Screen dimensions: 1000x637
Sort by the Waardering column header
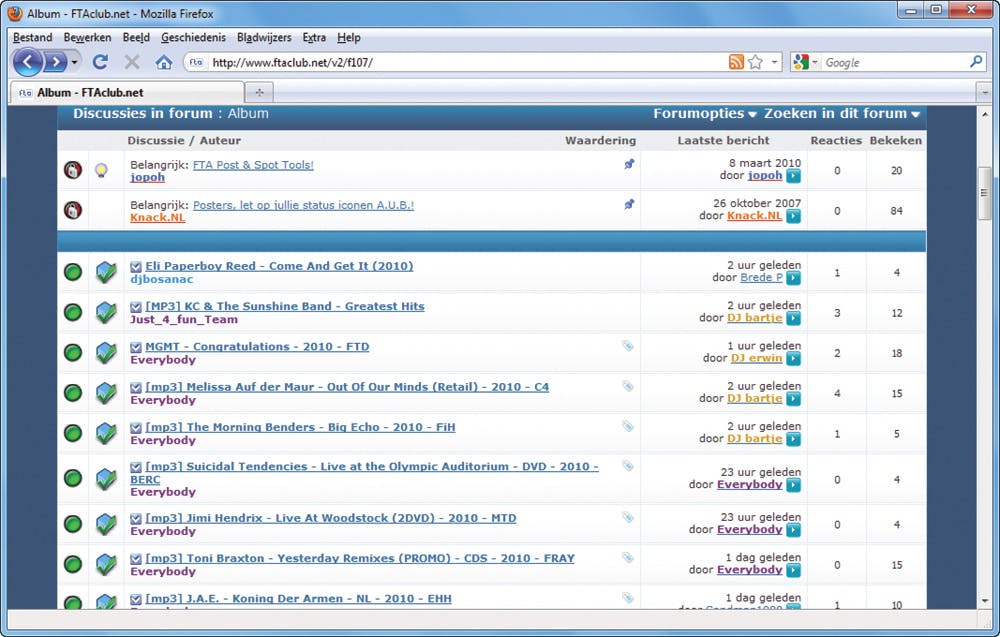tap(600, 140)
